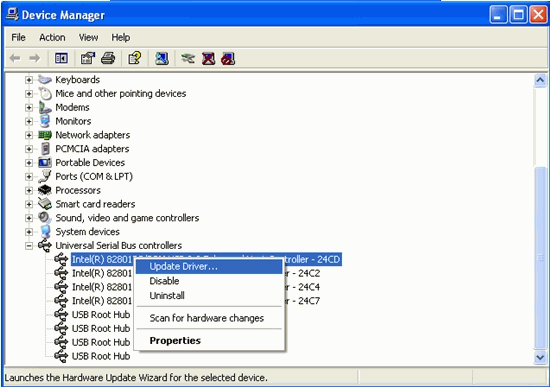Click the Device Manager title bar icon
Image resolution: width=550 pixels, height=387 pixels.
coord(12,14)
